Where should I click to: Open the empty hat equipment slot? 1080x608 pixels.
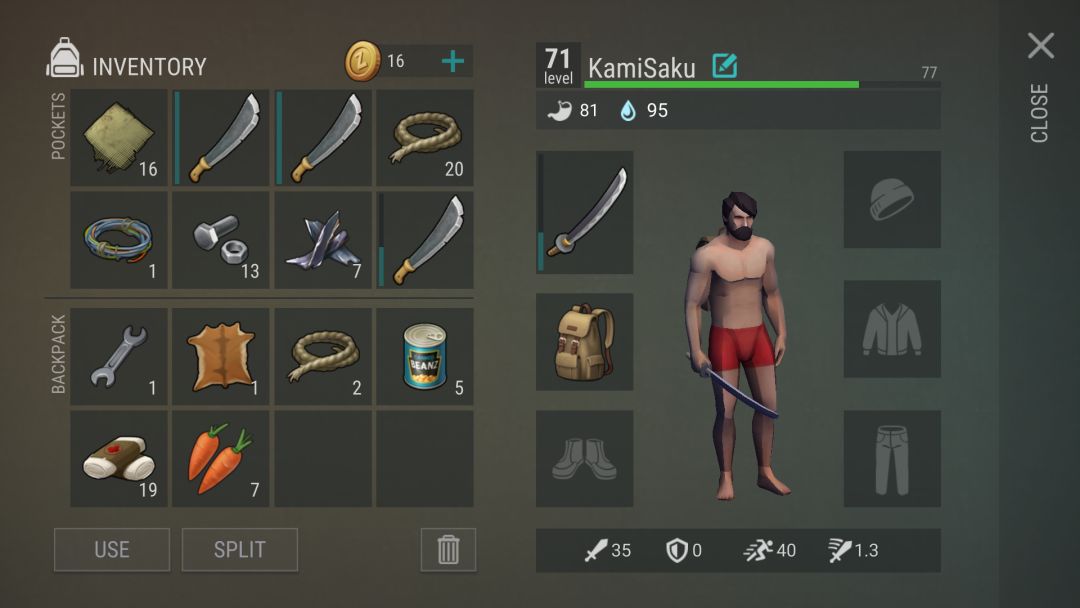point(892,200)
